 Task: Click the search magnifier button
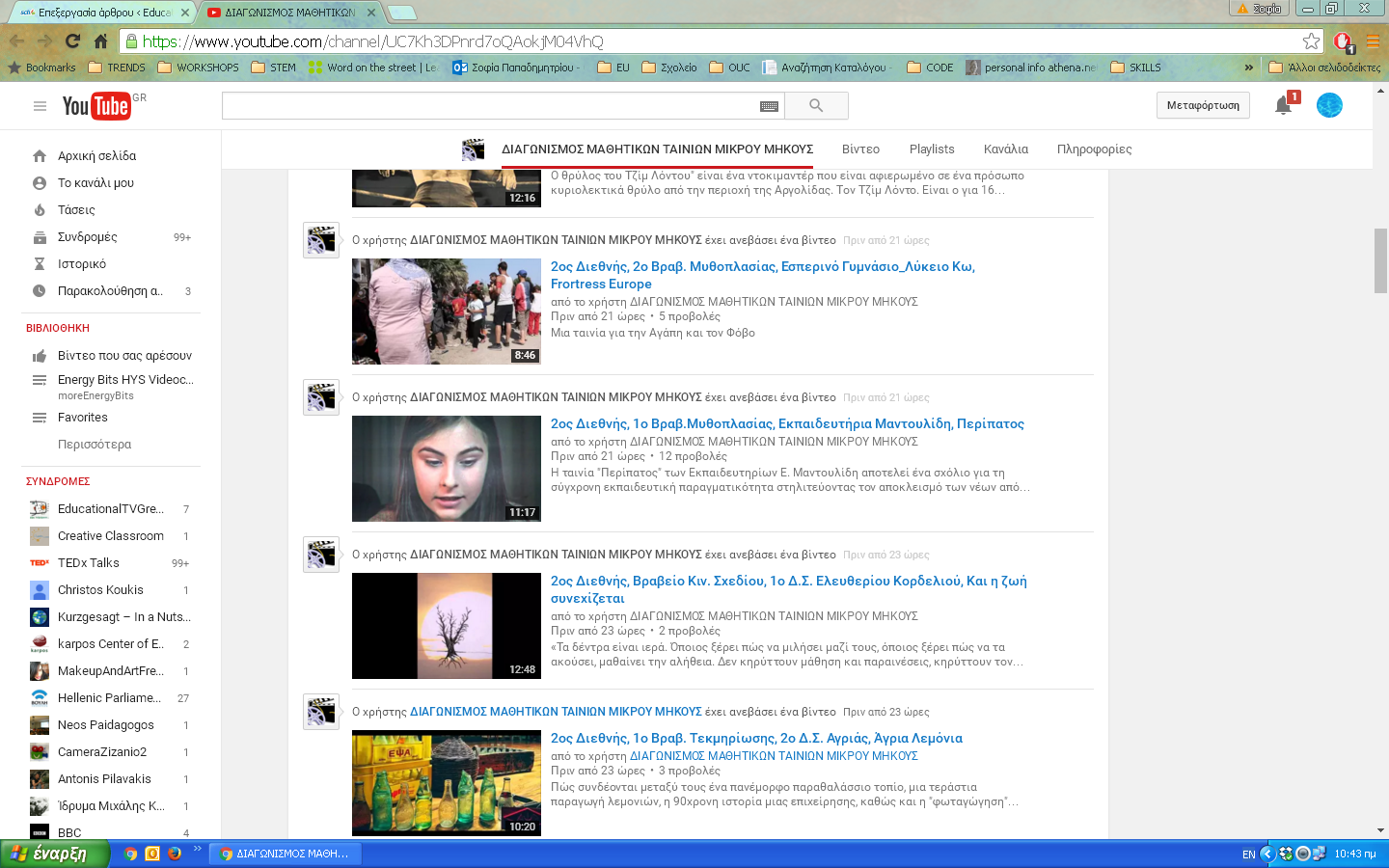click(x=816, y=106)
